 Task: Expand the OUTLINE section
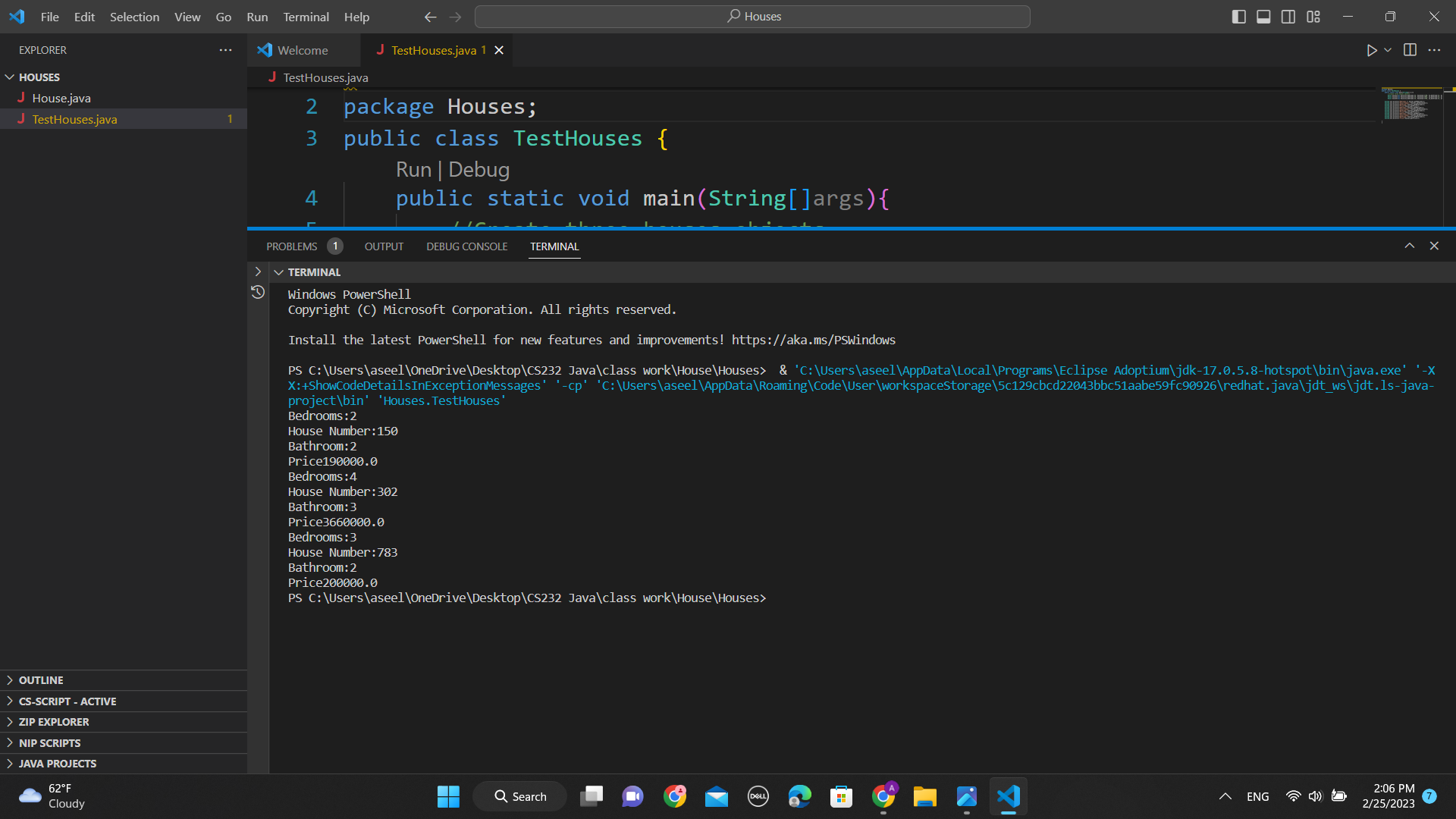41,680
